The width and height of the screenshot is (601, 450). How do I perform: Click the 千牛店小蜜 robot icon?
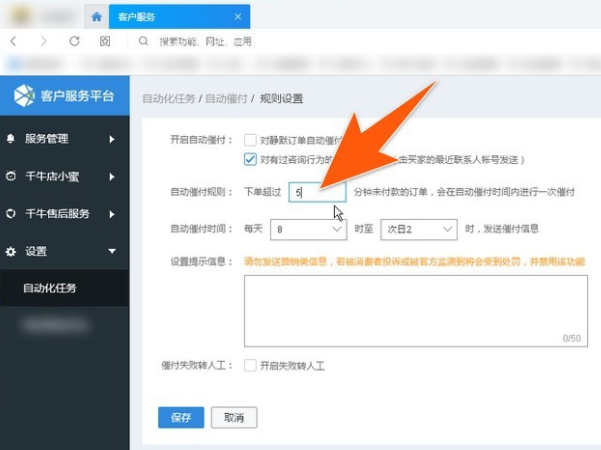point(11,176)
